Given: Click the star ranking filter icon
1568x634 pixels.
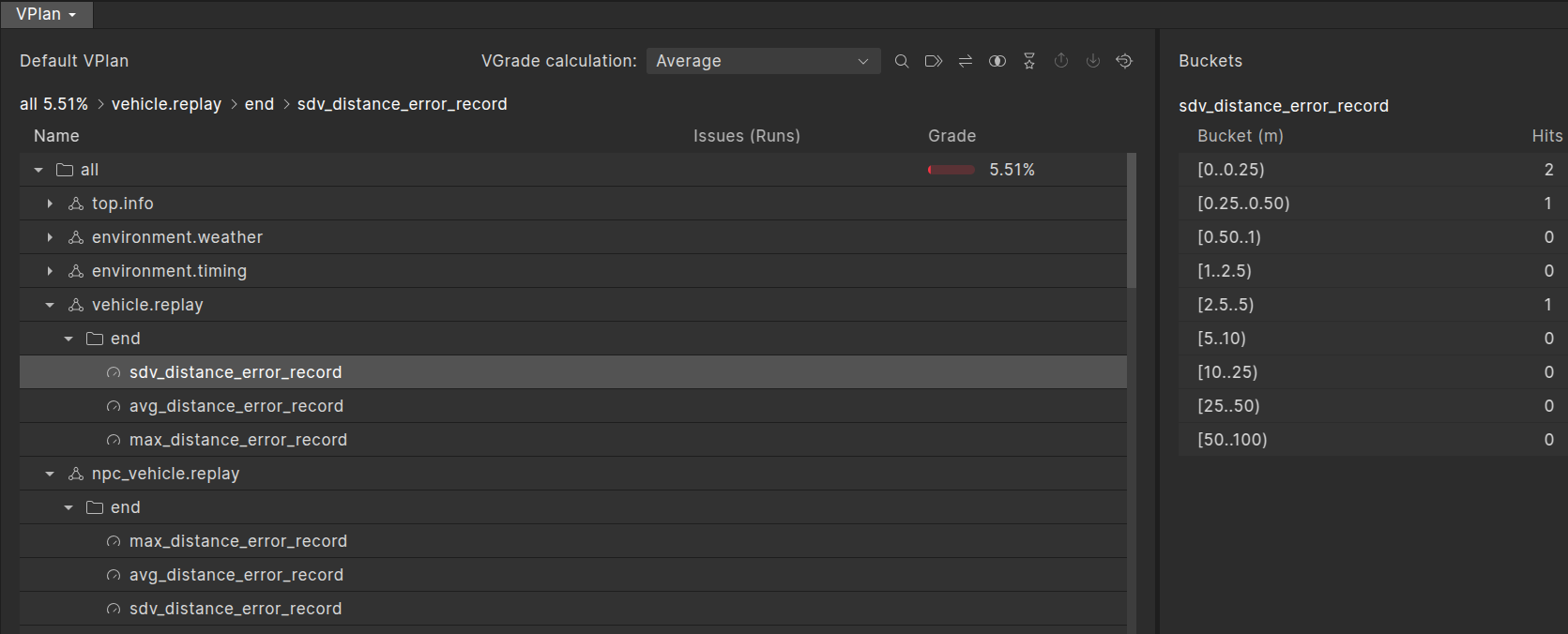Looking at the screenshot, I should 1029,61.
